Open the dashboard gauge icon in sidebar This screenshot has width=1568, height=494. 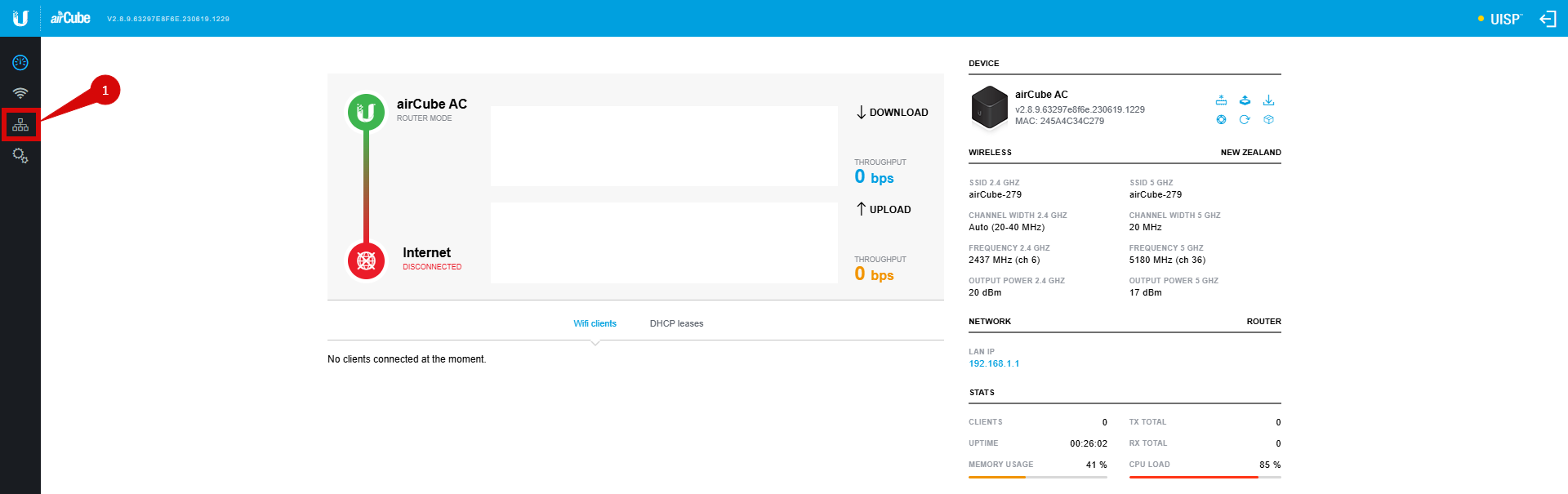click(x=20, y=63)
